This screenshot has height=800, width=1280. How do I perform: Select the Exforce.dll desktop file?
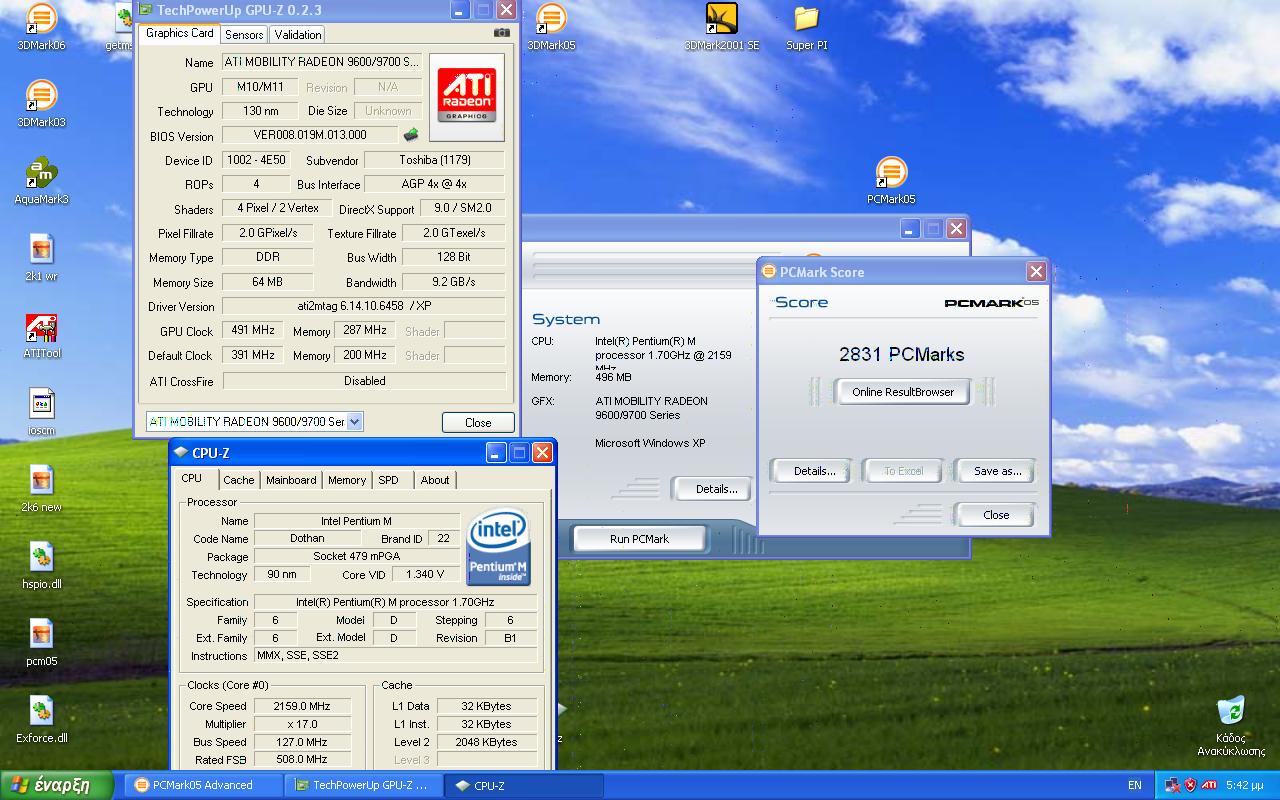coord(41,719)
